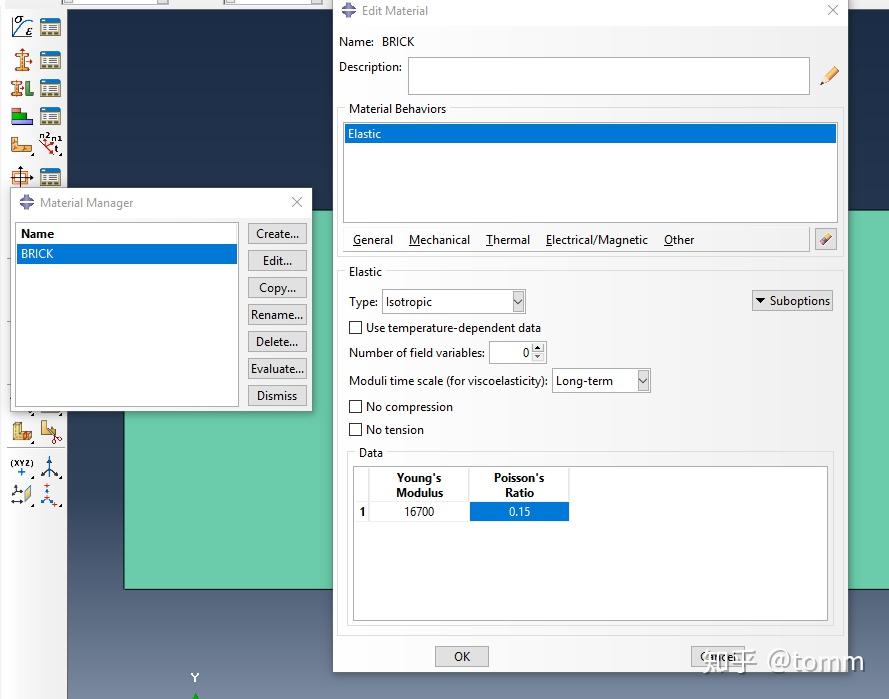Check the No compression option
The width and height of the screenshot is (889, 699).
(x=355, y=407)
